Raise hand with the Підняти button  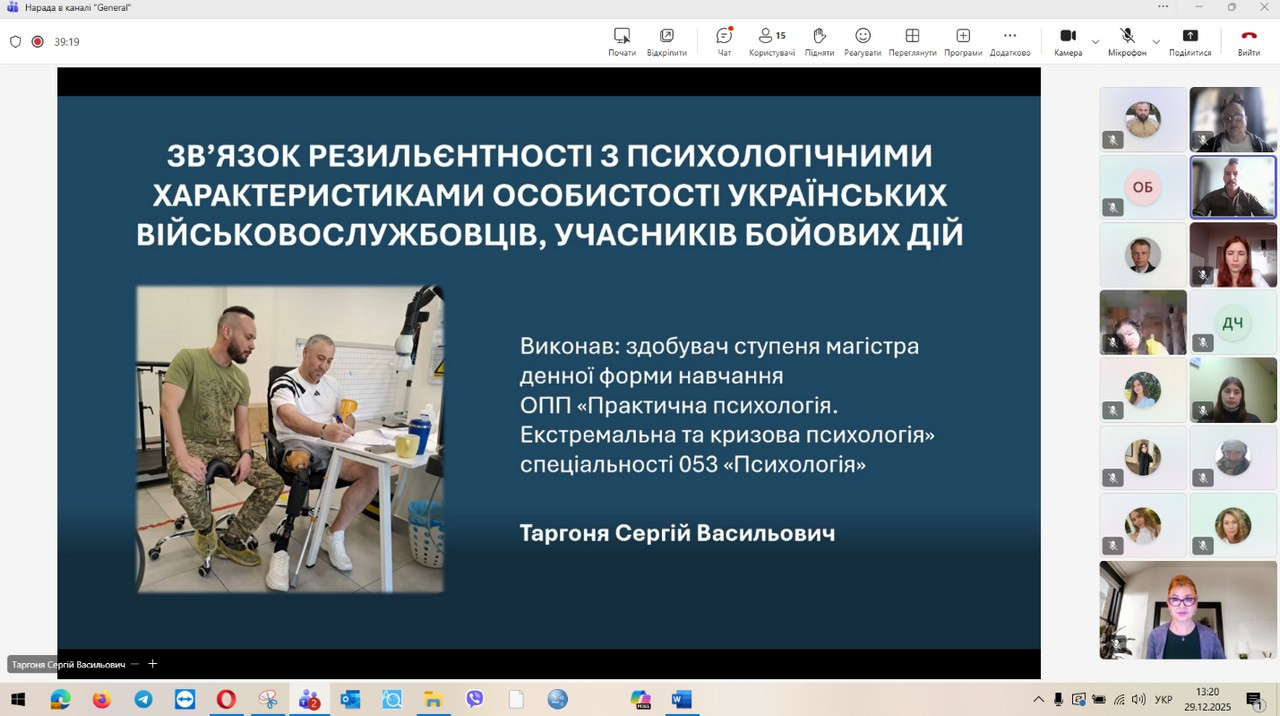click(x=819, y=41)
